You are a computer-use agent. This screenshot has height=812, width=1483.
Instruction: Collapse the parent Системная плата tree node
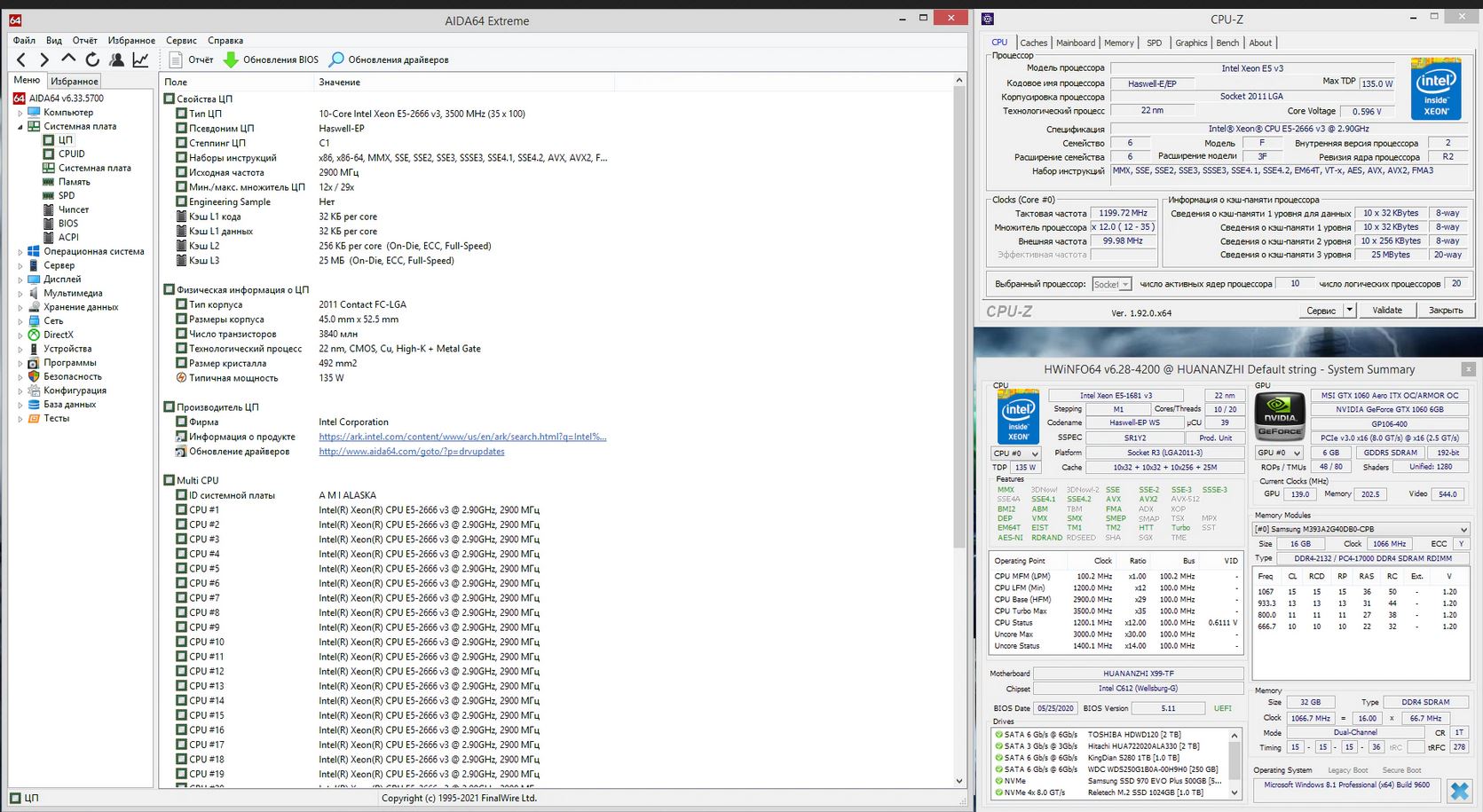point(20,126)
